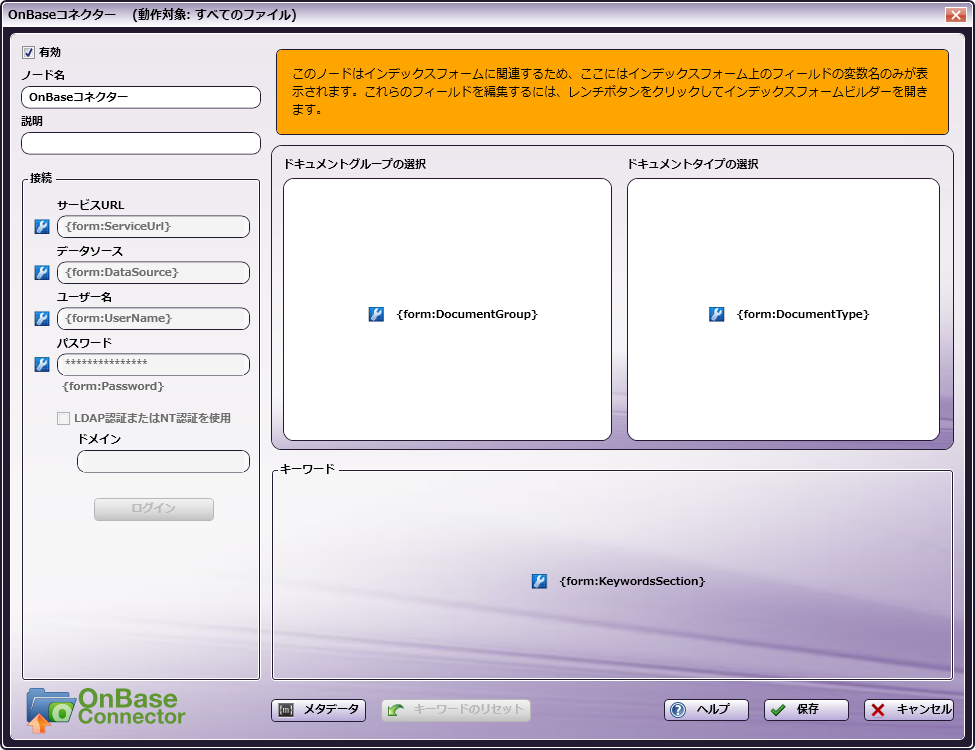Click the ドキュメントグループの選択 heading
Viewport: 975px width, 750px height.
point(354,164)
